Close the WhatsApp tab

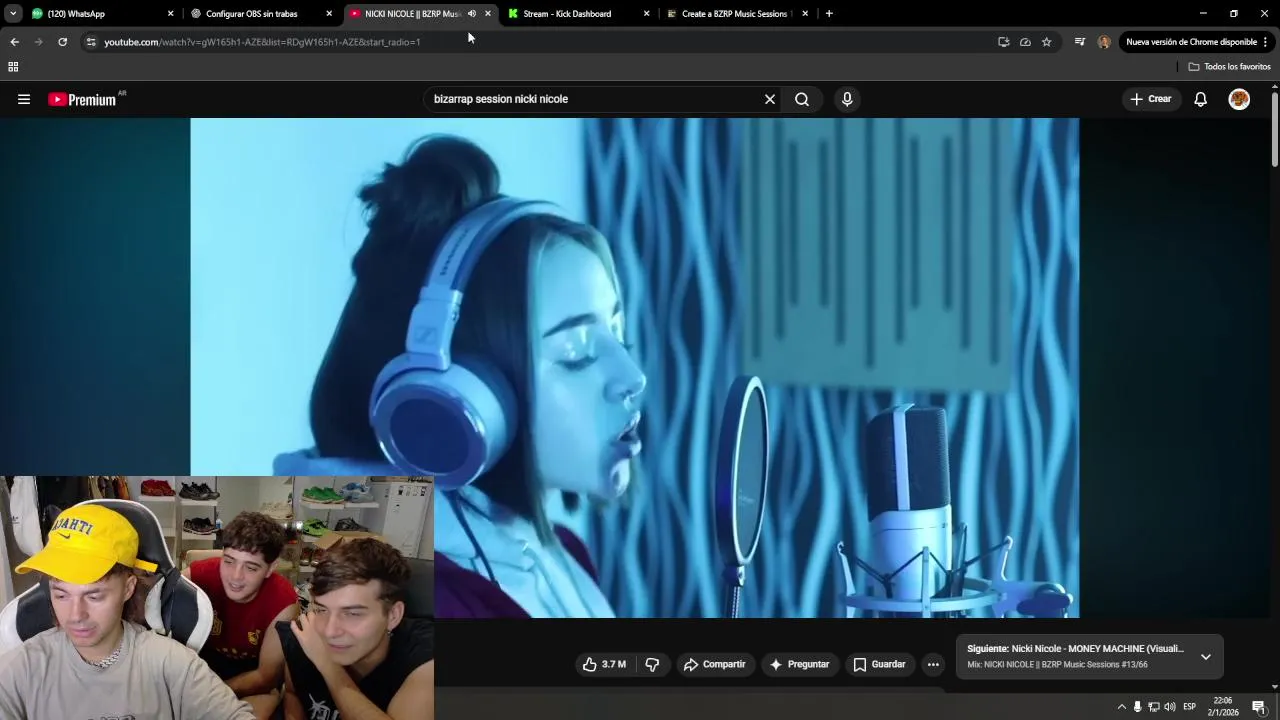tap(170, 14)
